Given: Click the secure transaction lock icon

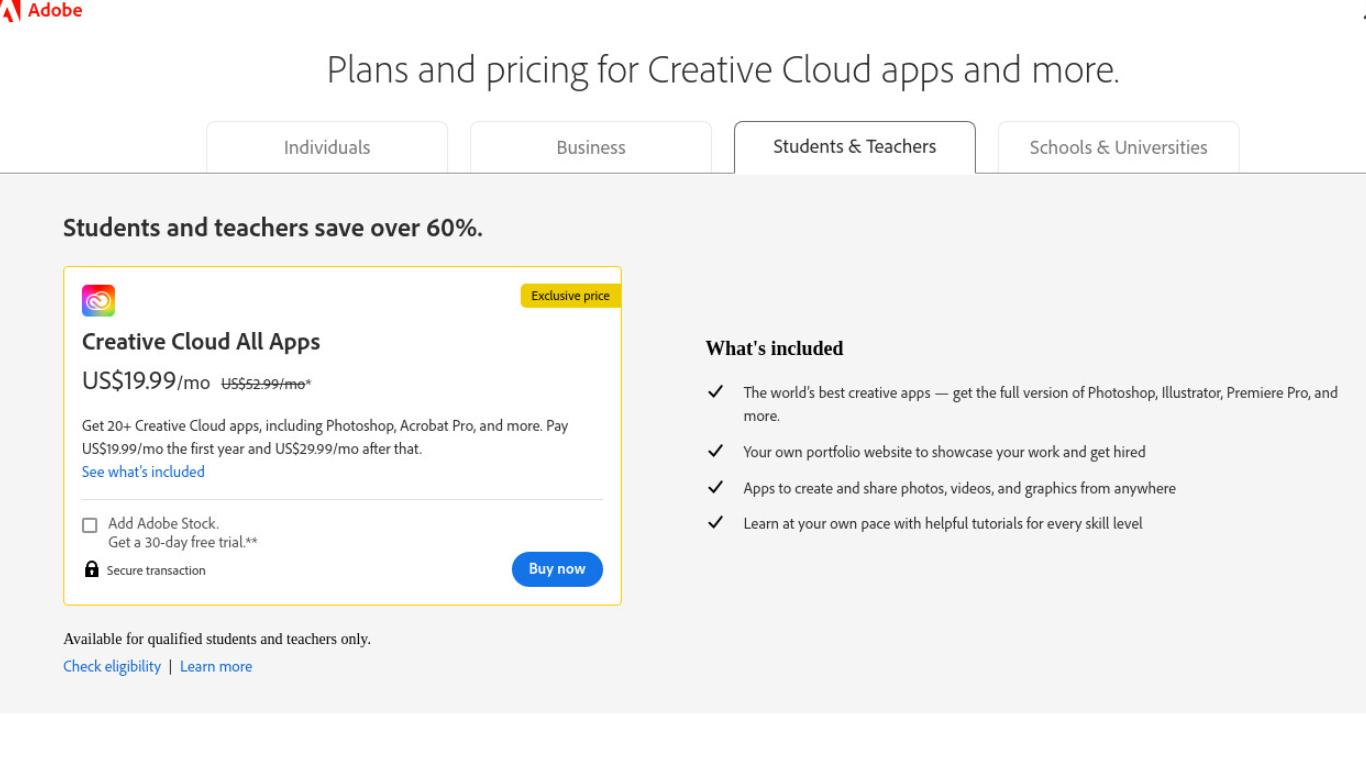Looking at the screenshot, I should tap(92, 570).
